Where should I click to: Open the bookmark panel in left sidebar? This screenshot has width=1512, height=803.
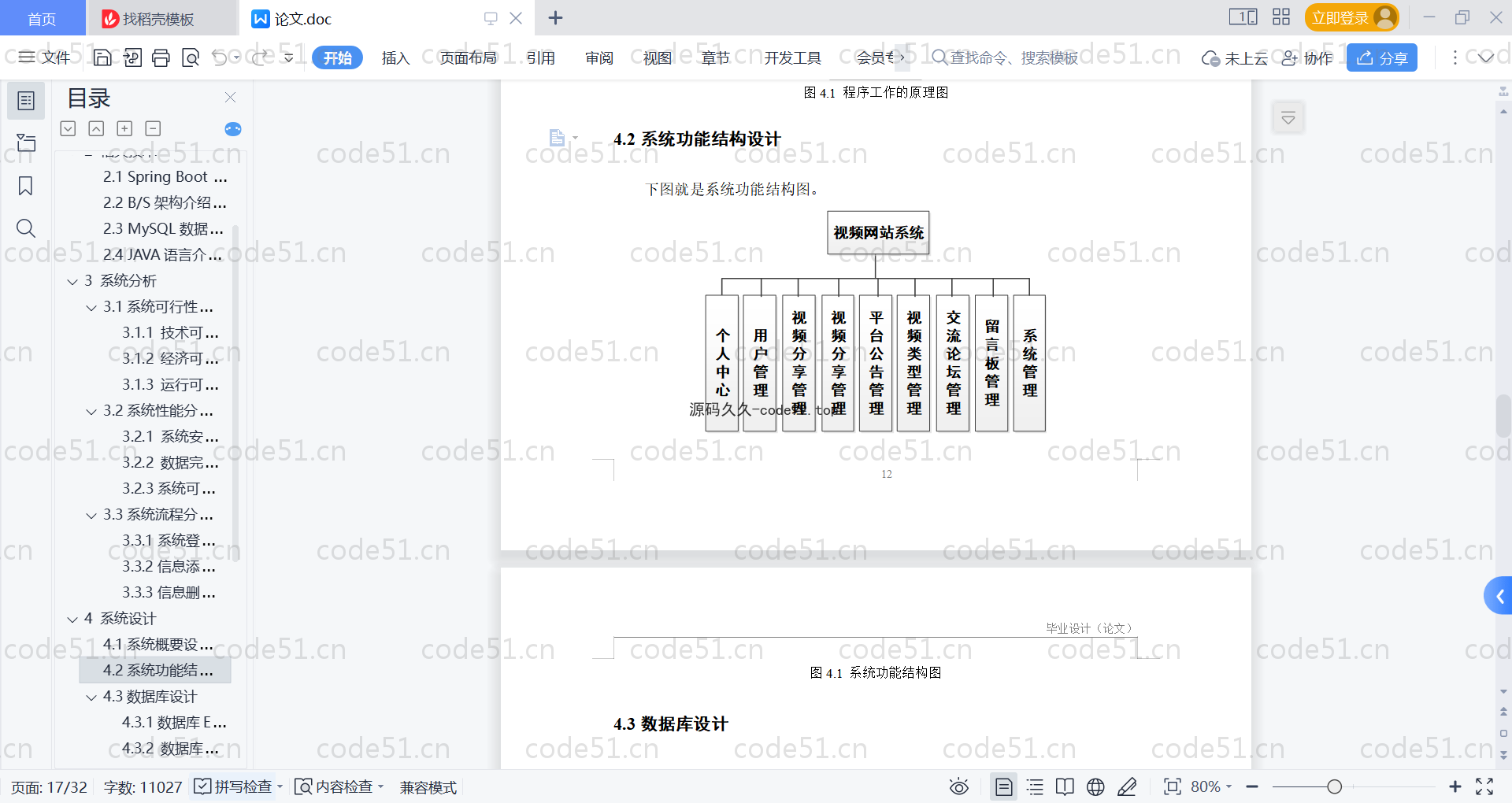[26, 186]
